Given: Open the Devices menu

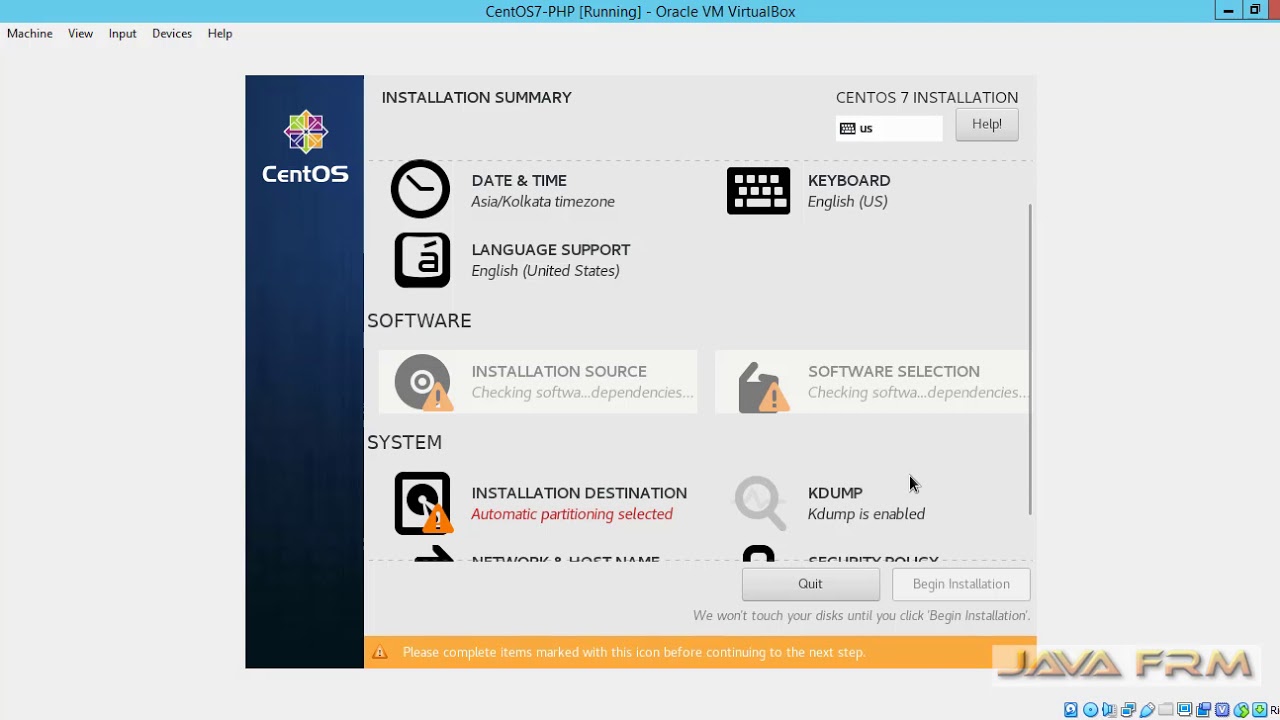Looking at the screenshot, I should [172, 33].
